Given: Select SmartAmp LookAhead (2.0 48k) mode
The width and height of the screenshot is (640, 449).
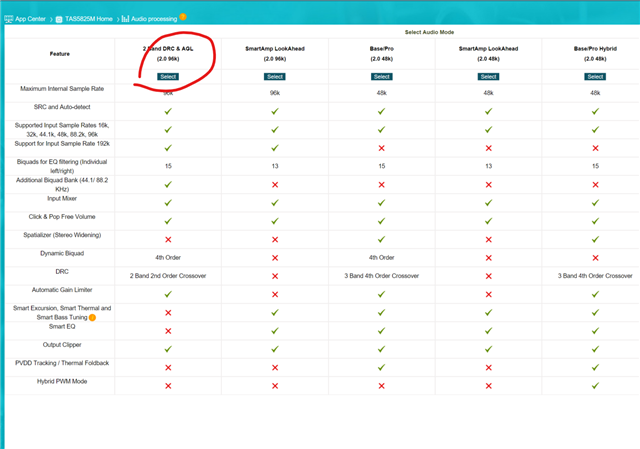Looking at the screenshot, I should (x=488, y=77).
